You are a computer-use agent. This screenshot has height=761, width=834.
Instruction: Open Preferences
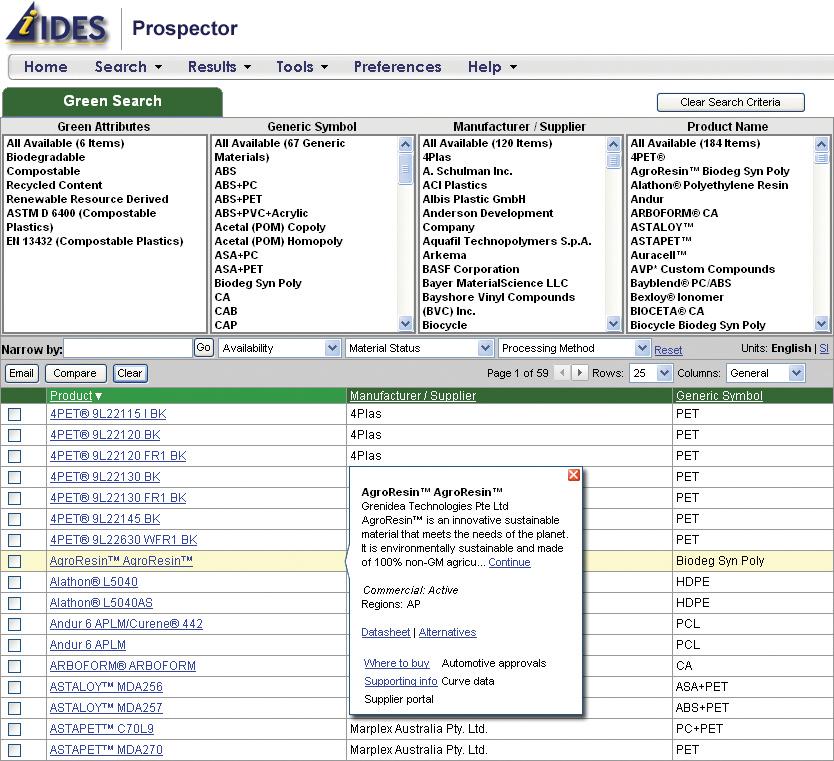[x=397, y=67]
